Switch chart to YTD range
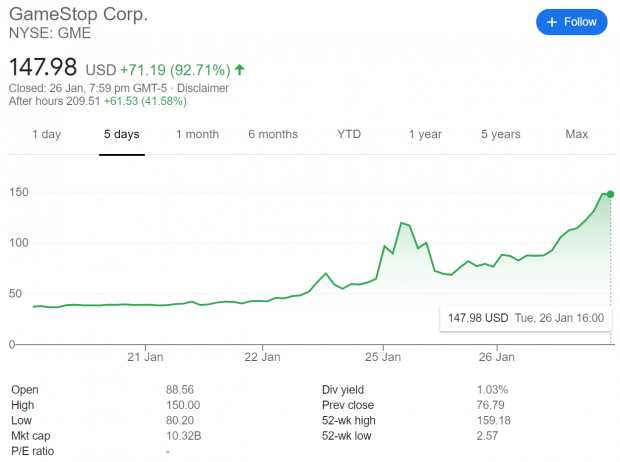This screenshot has height=462, width=620. 349,134
